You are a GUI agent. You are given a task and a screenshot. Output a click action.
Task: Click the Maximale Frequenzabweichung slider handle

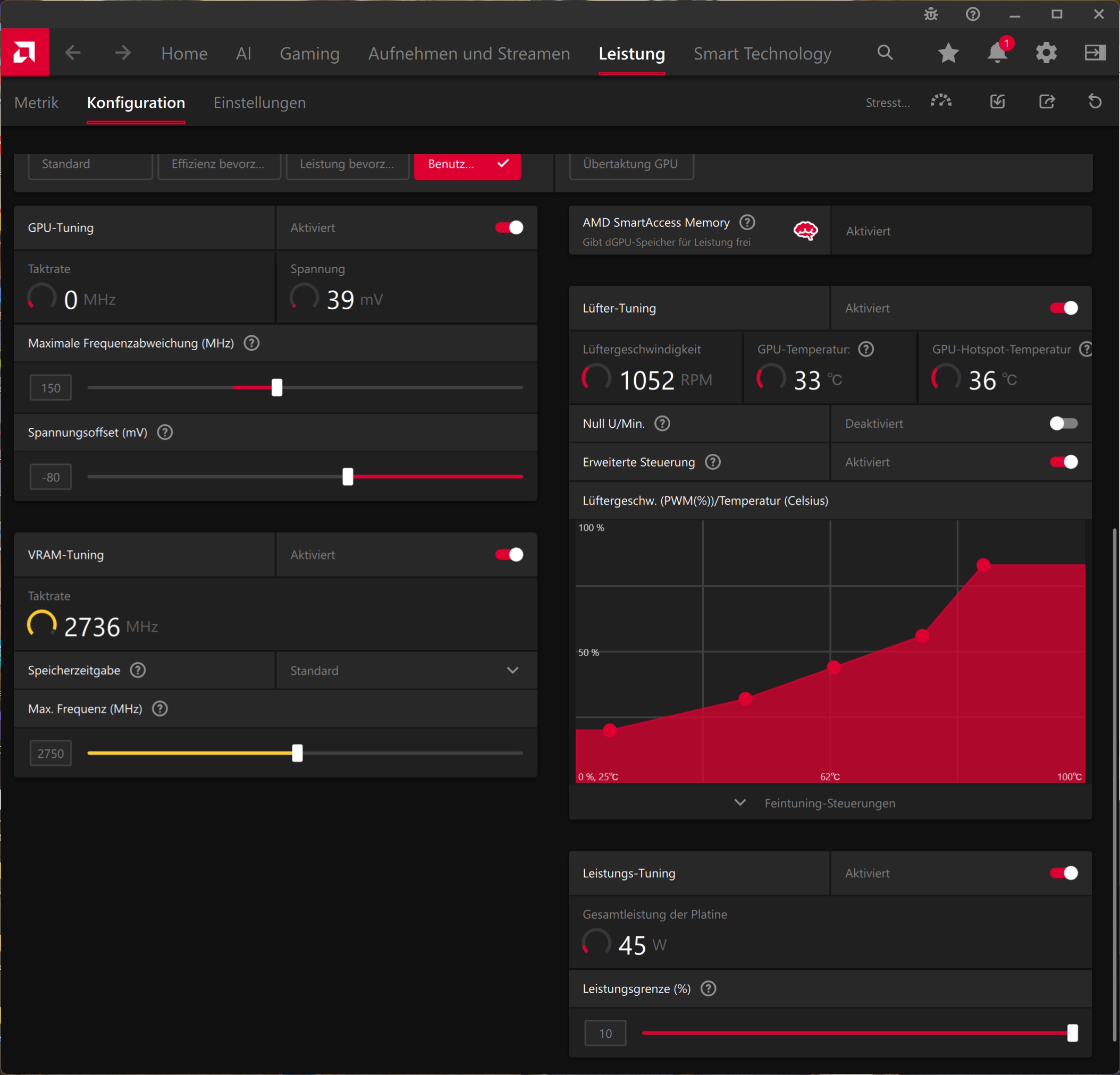click(x=276, y=387)
